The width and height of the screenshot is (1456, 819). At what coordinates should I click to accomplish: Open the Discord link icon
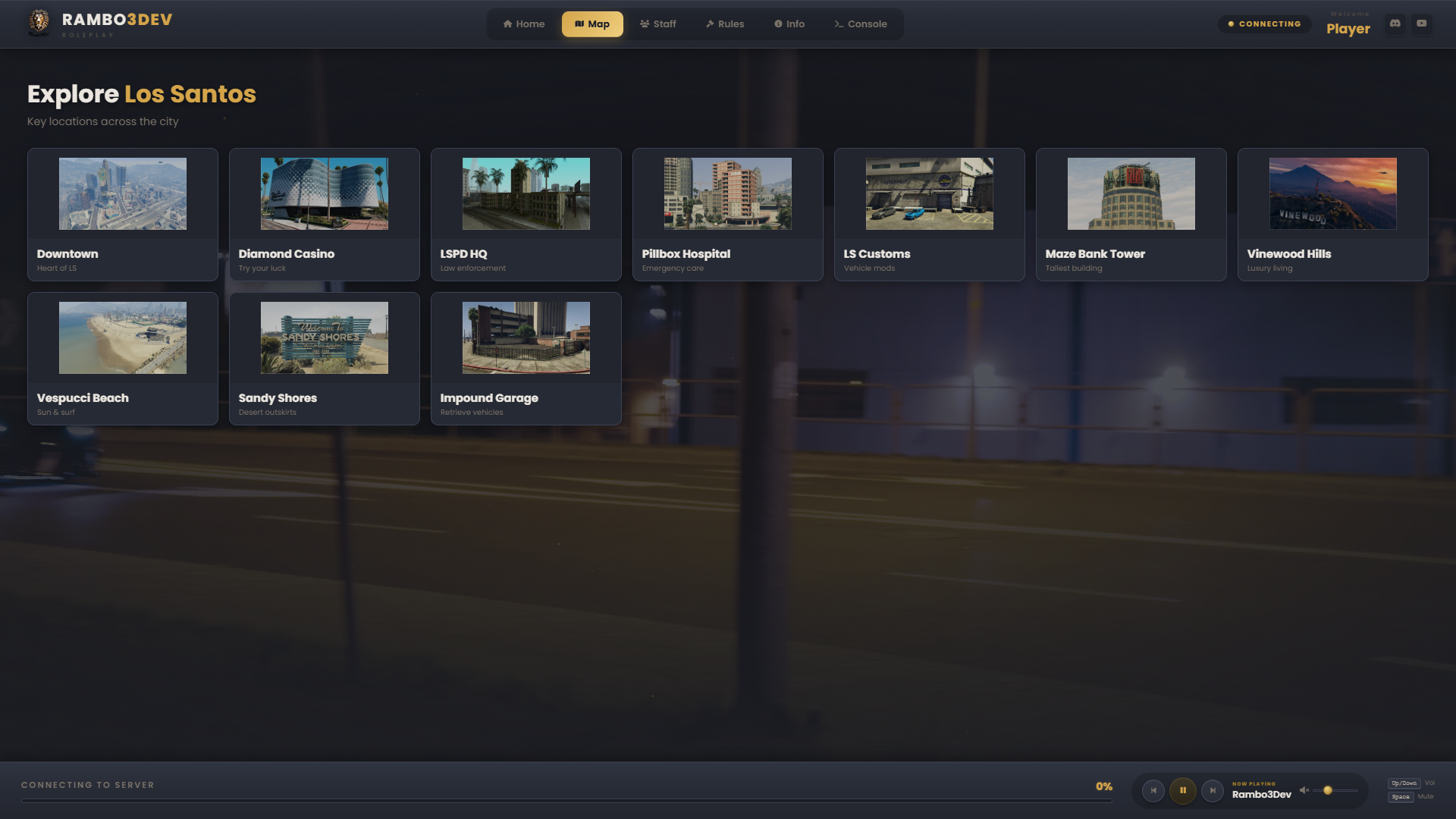1395,24
